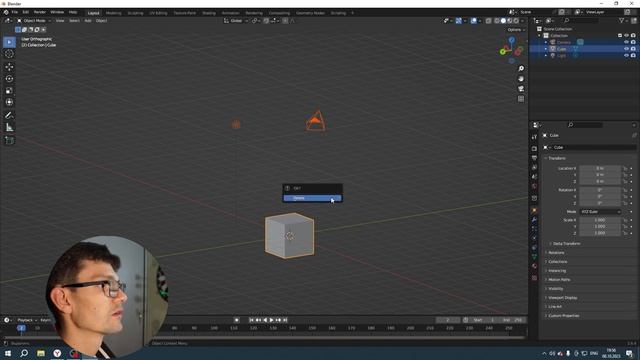Viewport: 640px width, 360px height.
Task: Jump to the timeline end frame button
Action: click(285, 320)
